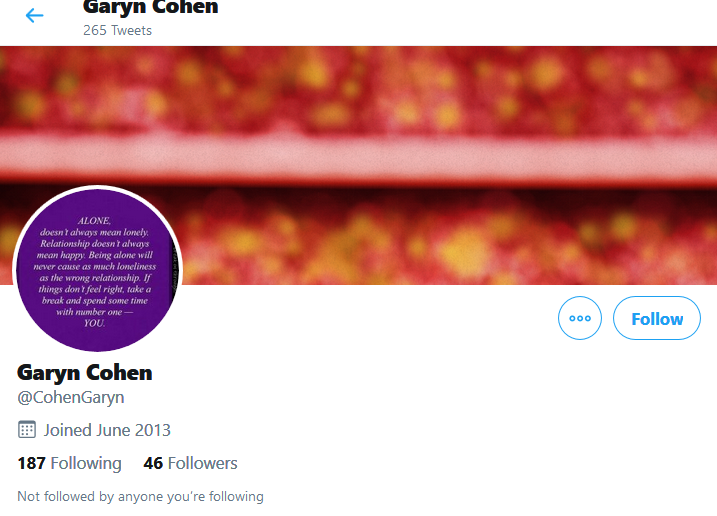Click the ALONE quote text in avatar
This screenshot has height=516, width=717.
95,272
